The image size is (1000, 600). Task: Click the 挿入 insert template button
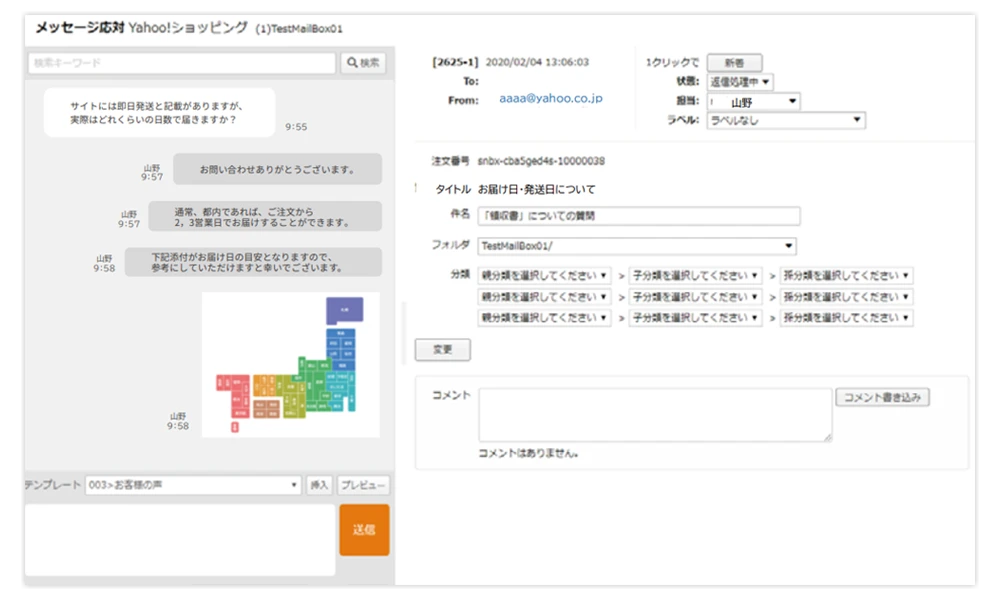(x=319, y=483)
